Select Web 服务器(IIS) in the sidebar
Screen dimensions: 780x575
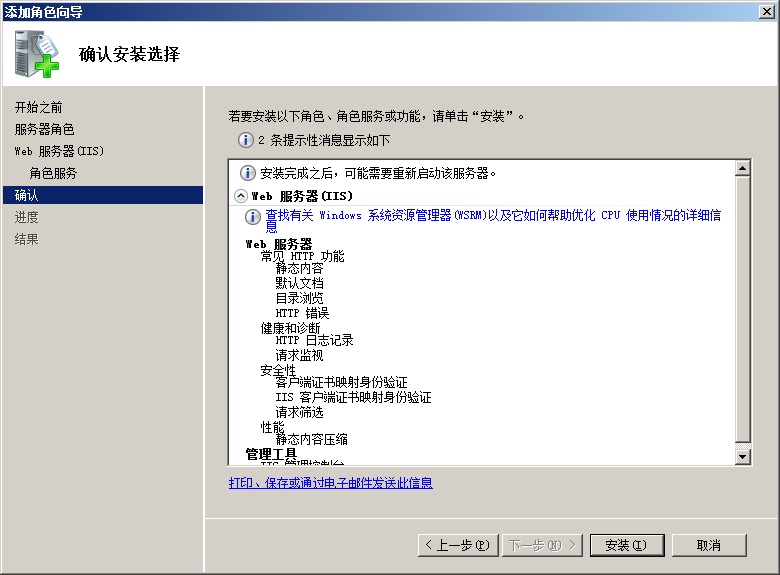[x=59, y=151]
